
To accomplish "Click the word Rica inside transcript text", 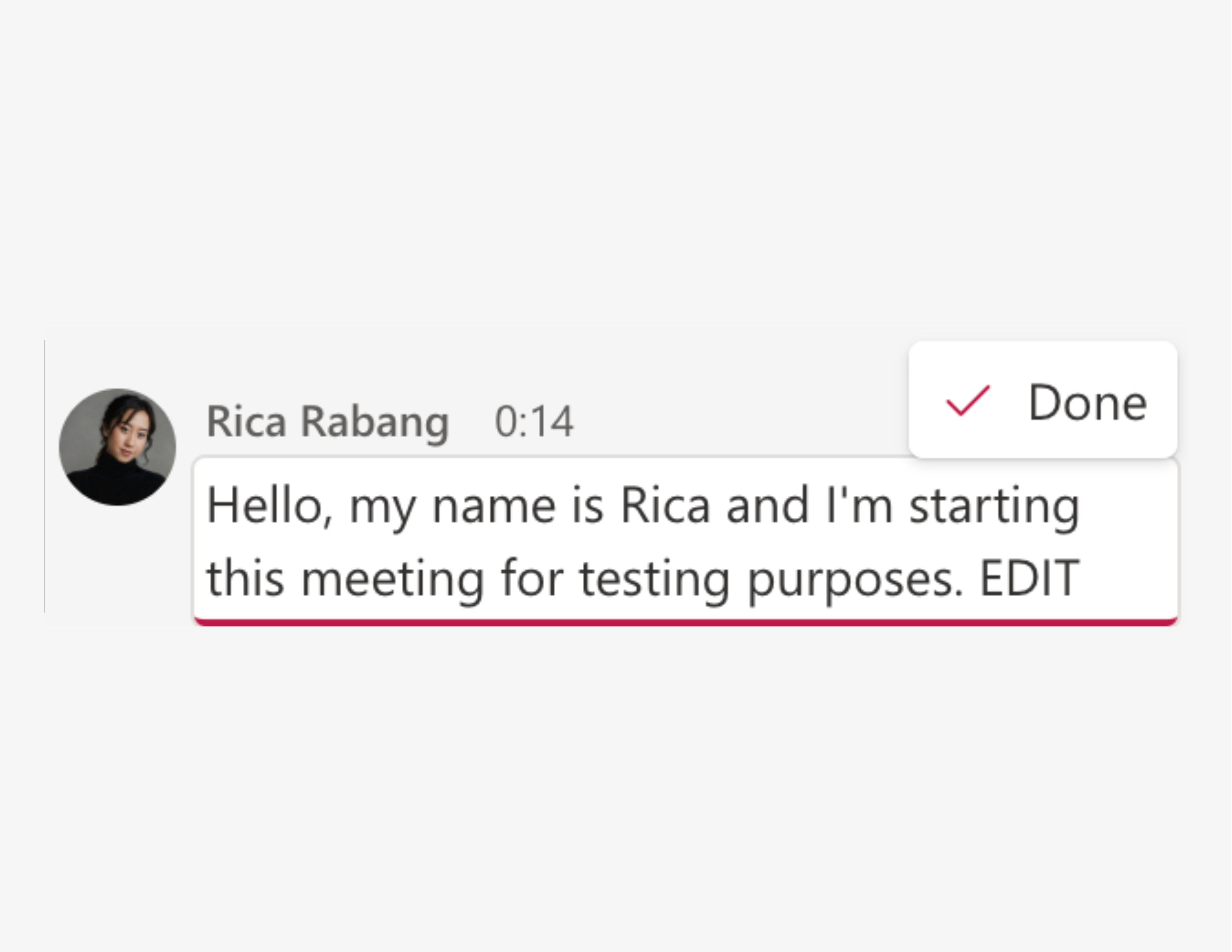I will coord(665,506).
